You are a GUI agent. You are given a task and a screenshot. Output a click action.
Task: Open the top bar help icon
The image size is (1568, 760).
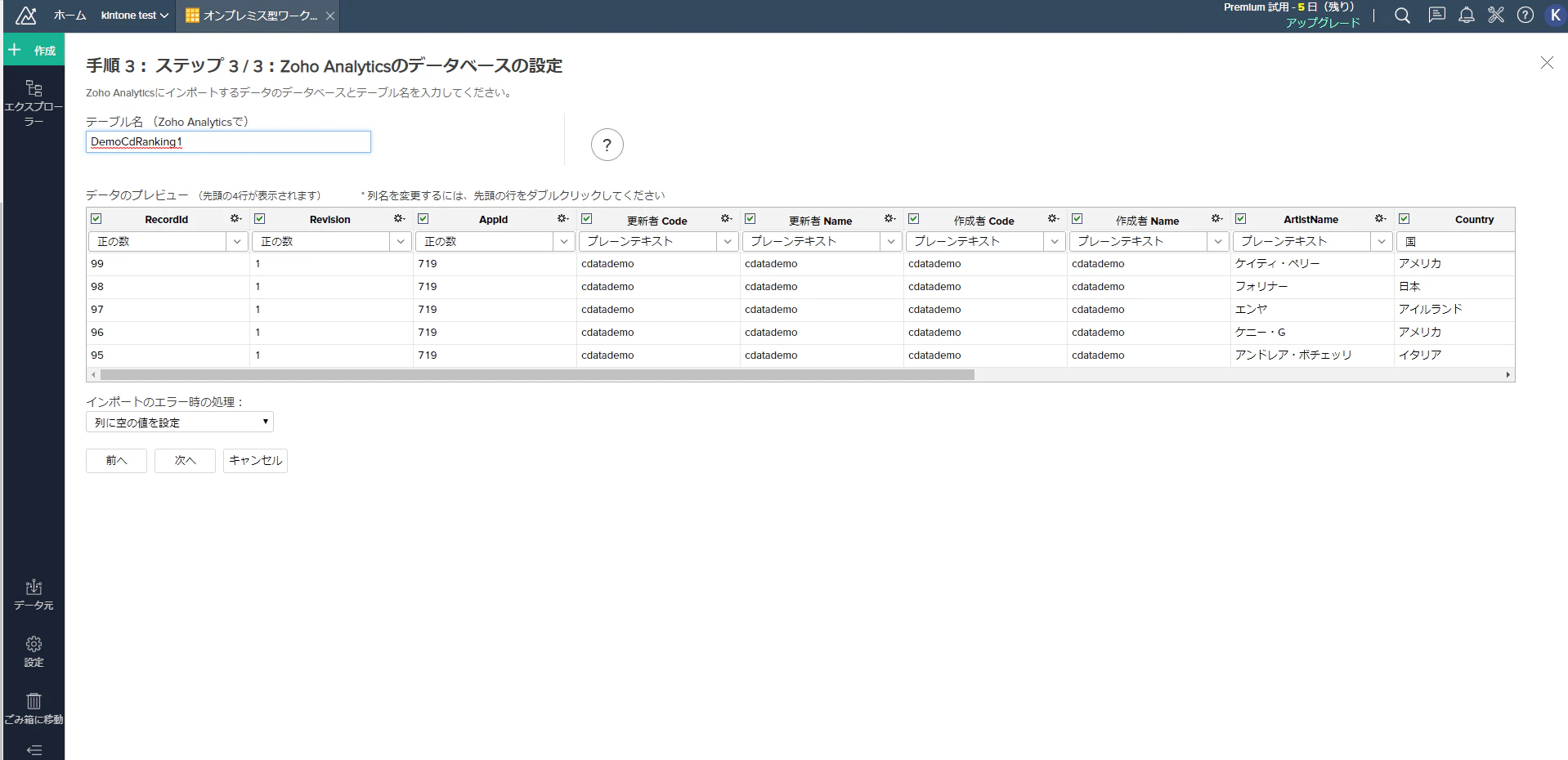(1525, 16)
